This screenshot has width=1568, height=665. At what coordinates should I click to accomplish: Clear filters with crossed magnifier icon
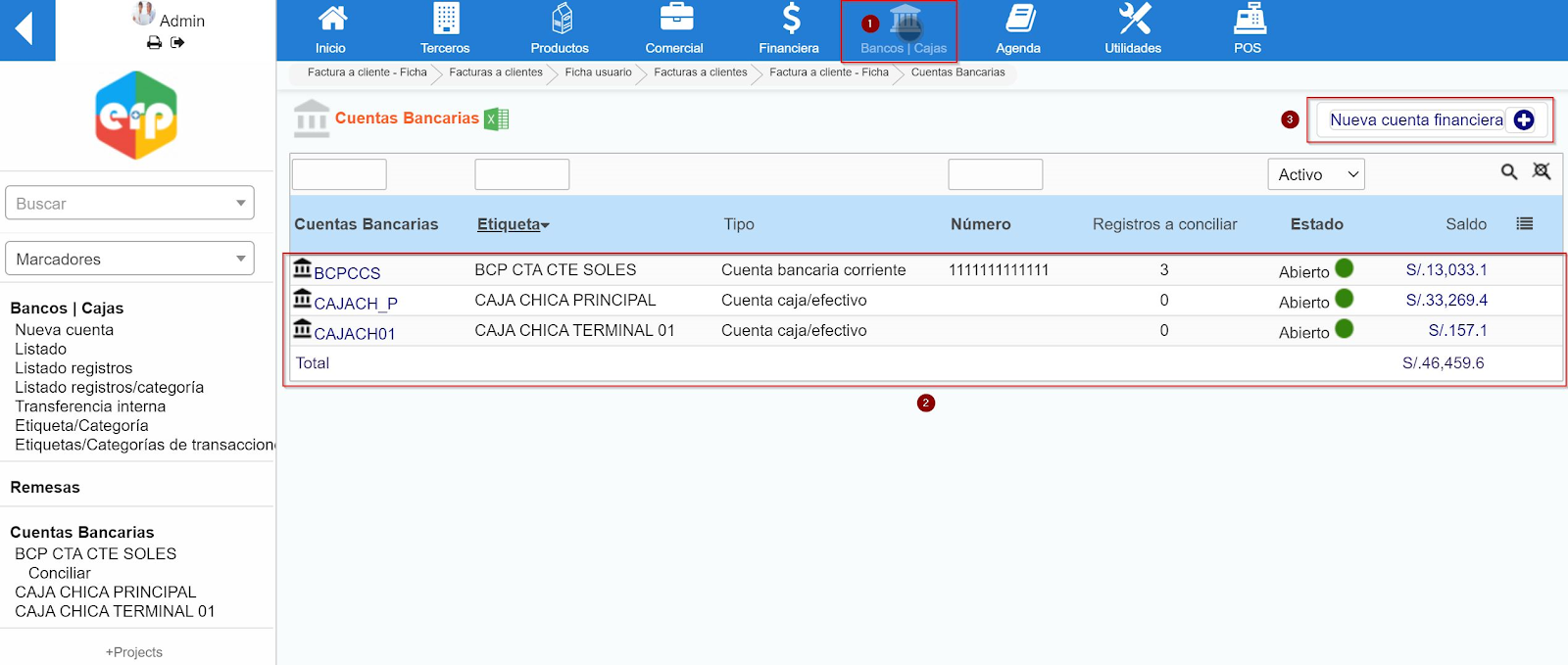1542,171
